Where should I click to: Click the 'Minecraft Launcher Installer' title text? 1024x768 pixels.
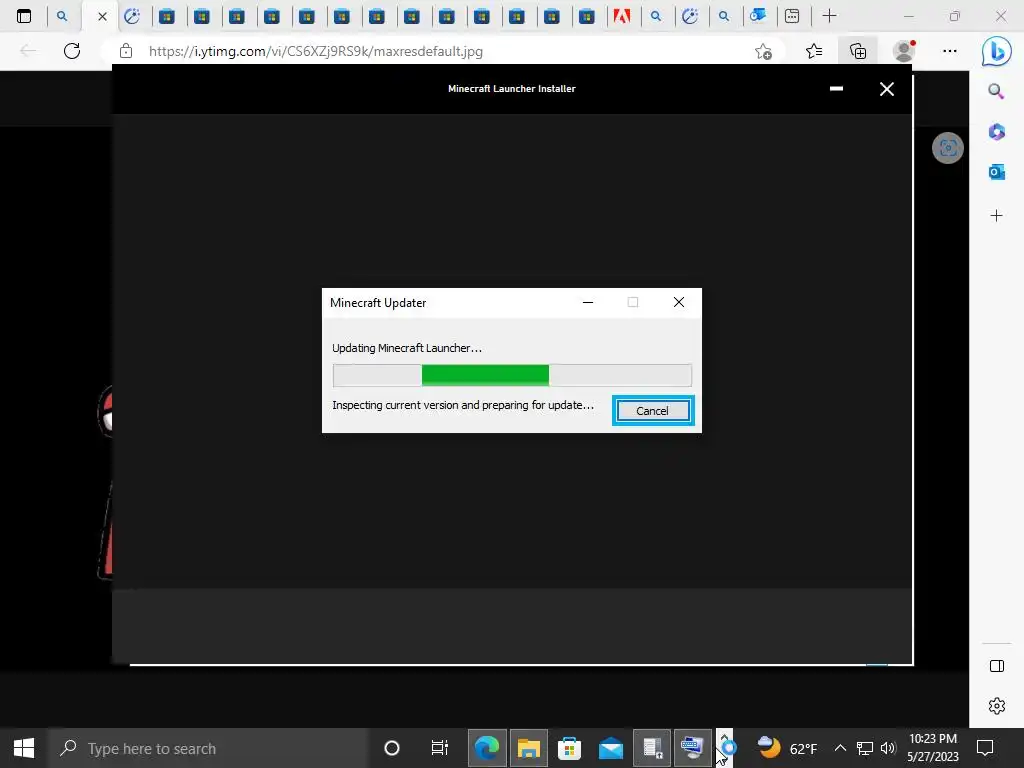(511, 89)
